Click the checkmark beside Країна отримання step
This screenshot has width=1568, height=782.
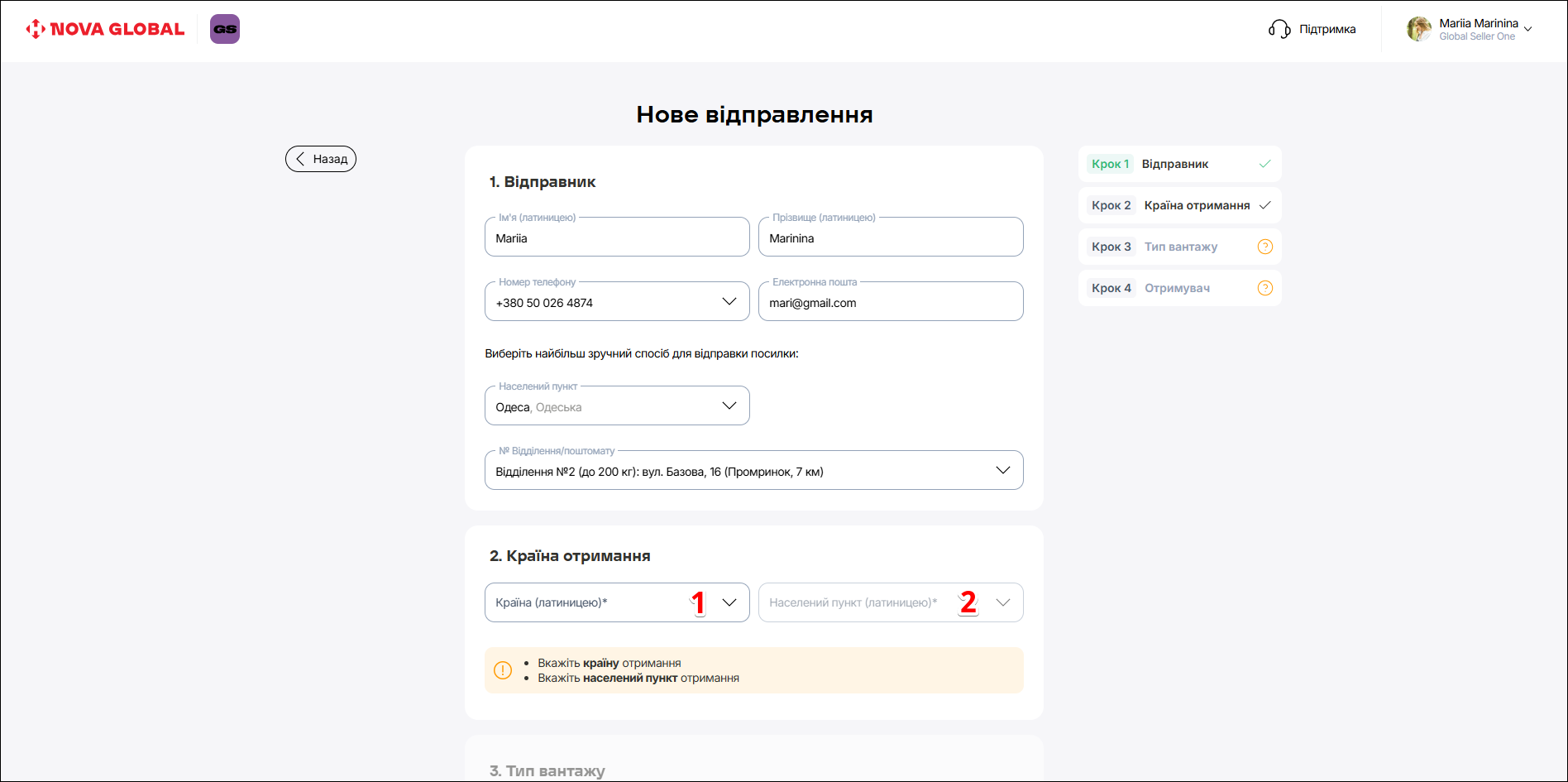1264,205
